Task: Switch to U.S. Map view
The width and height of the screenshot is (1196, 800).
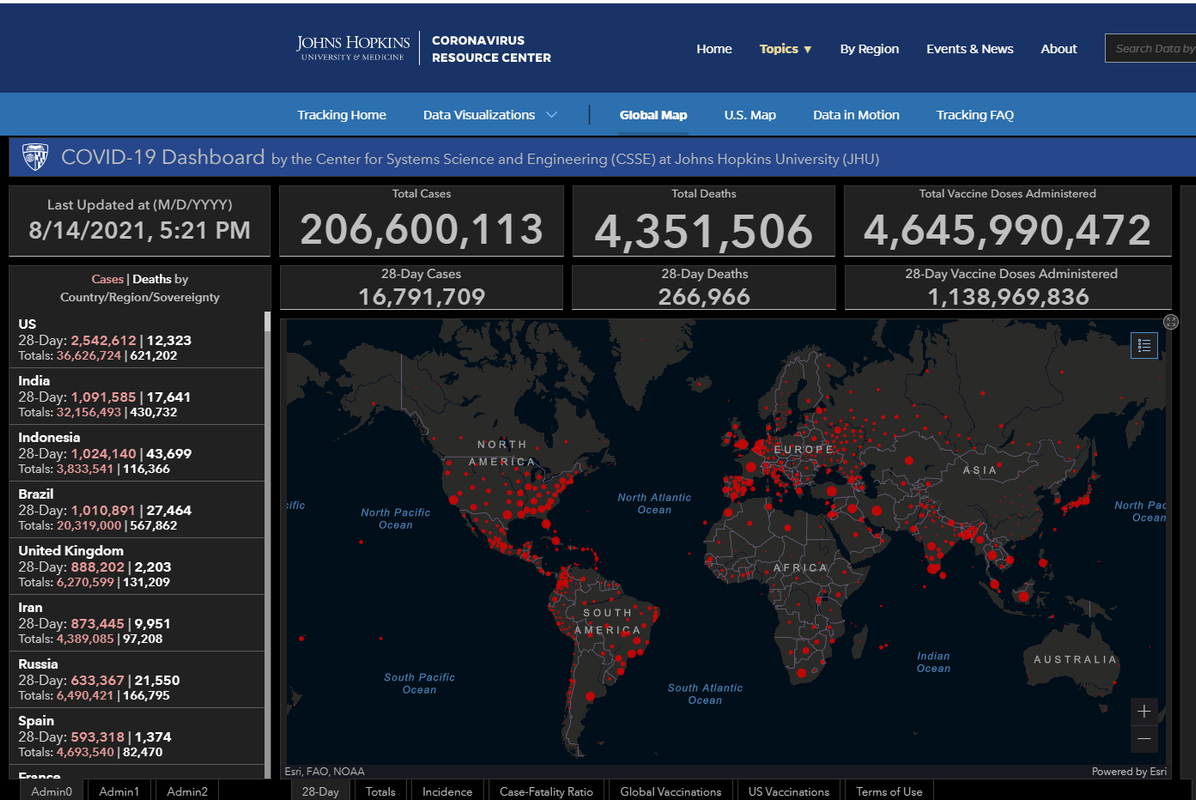Action: pyautogui.click(x=750, y=115)
